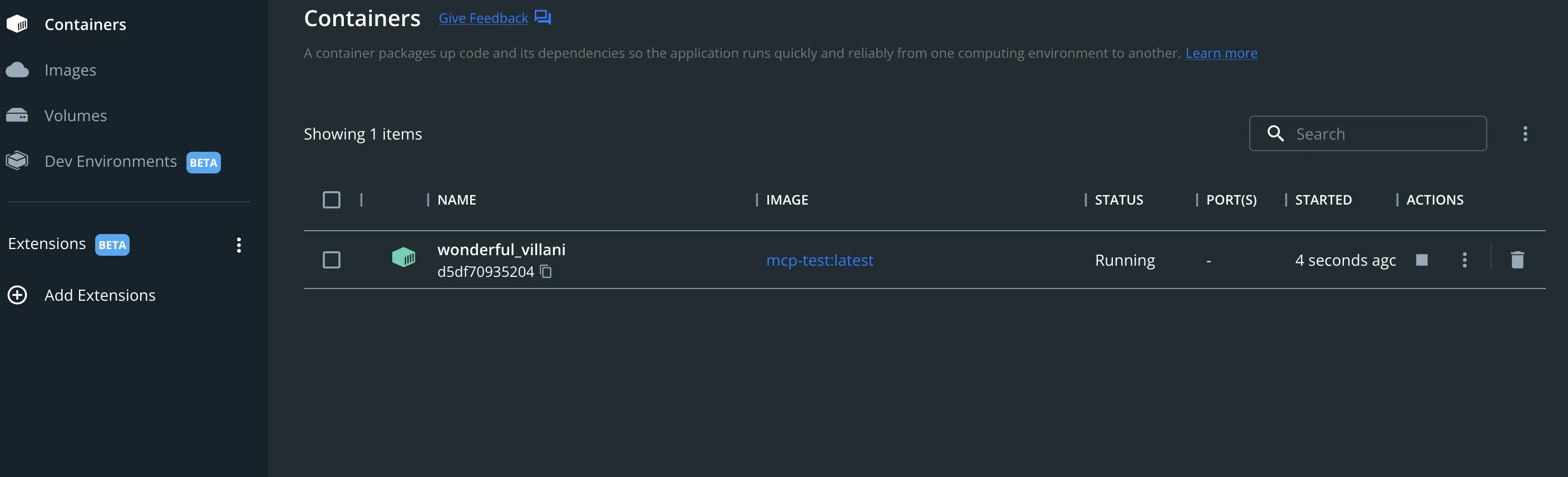Open the Learn more link
The height and width of the screenshot is (477, 1568).
point(1221,53)
